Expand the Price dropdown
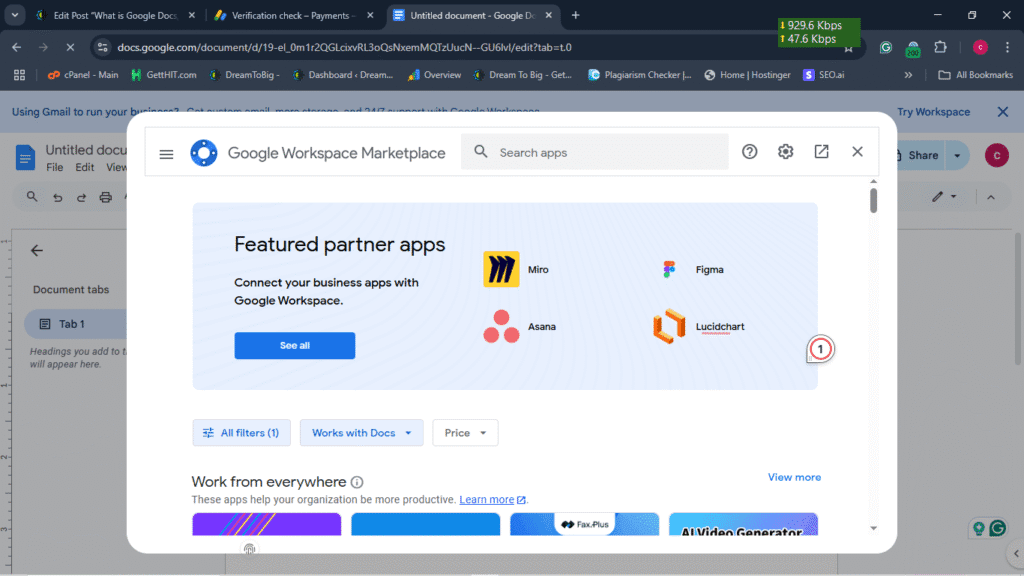 465,433
